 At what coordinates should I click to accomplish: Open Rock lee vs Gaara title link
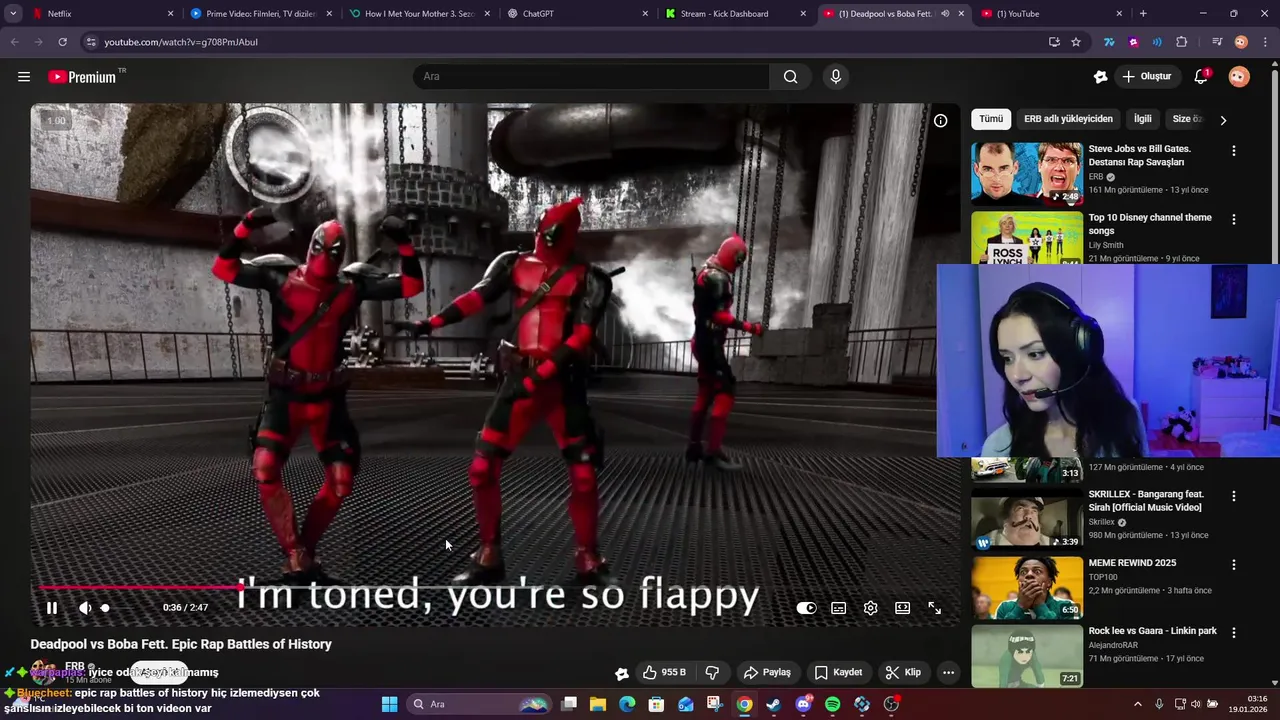1152,631
